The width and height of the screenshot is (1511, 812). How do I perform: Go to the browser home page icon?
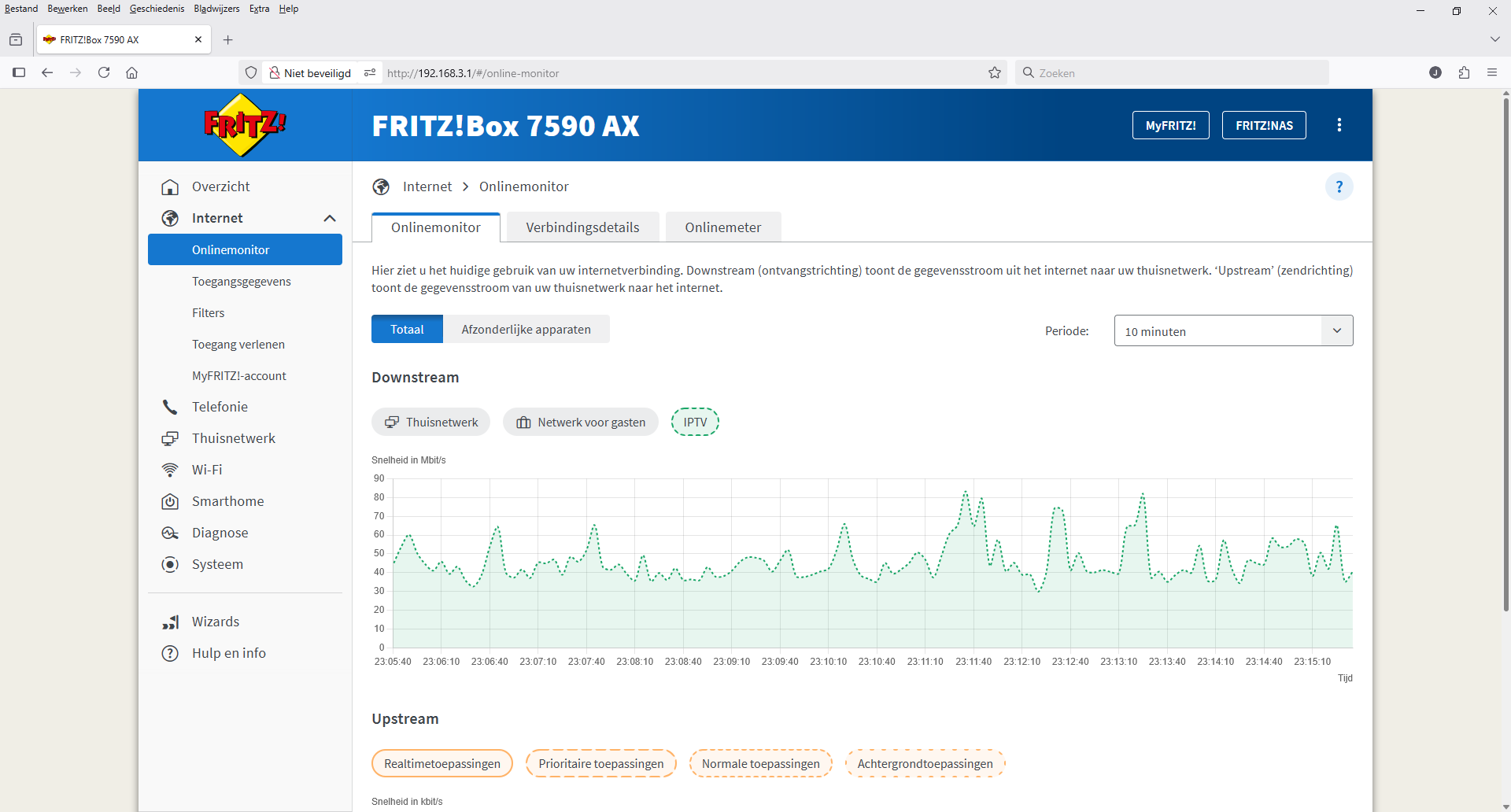(x=132, y=72)
